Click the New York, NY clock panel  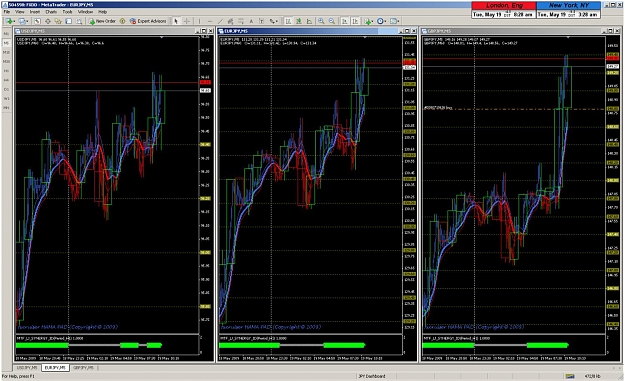pyautogui.click(x=568, y=10)
